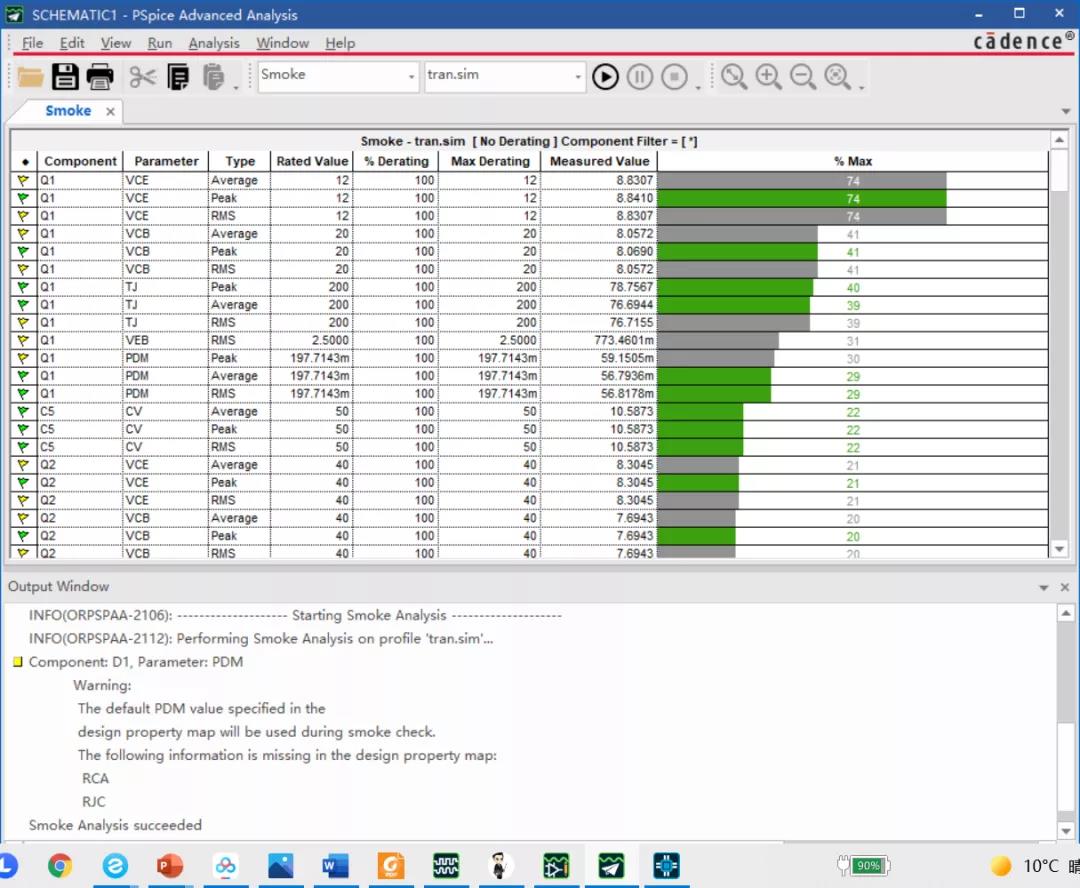
Task: Open file with the folder icon
Action: click(30, 77)
